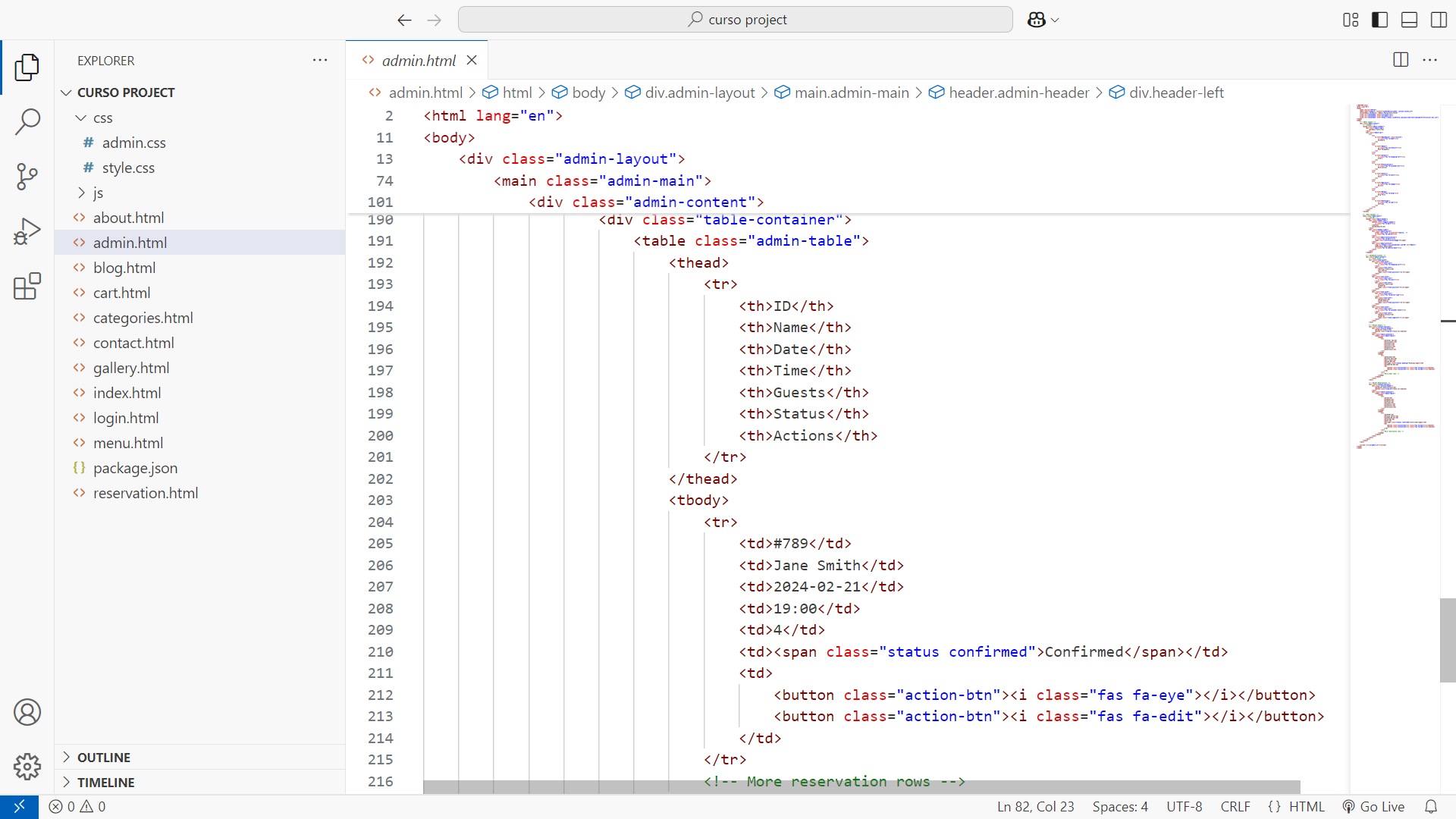1456x819 pixels.
Task: Open the Search view in activity bar
Action: (x=27, y=121)
